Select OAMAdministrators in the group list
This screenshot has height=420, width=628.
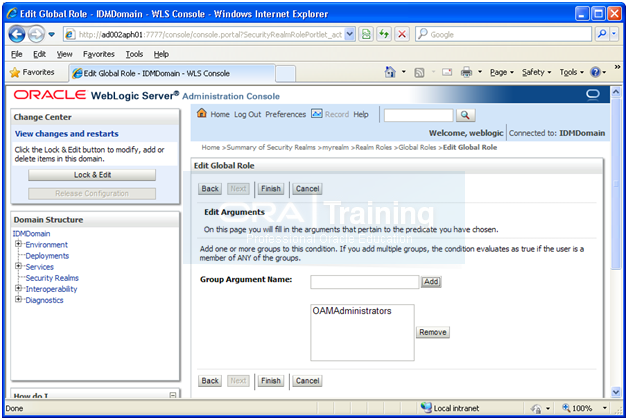[352, 311]
